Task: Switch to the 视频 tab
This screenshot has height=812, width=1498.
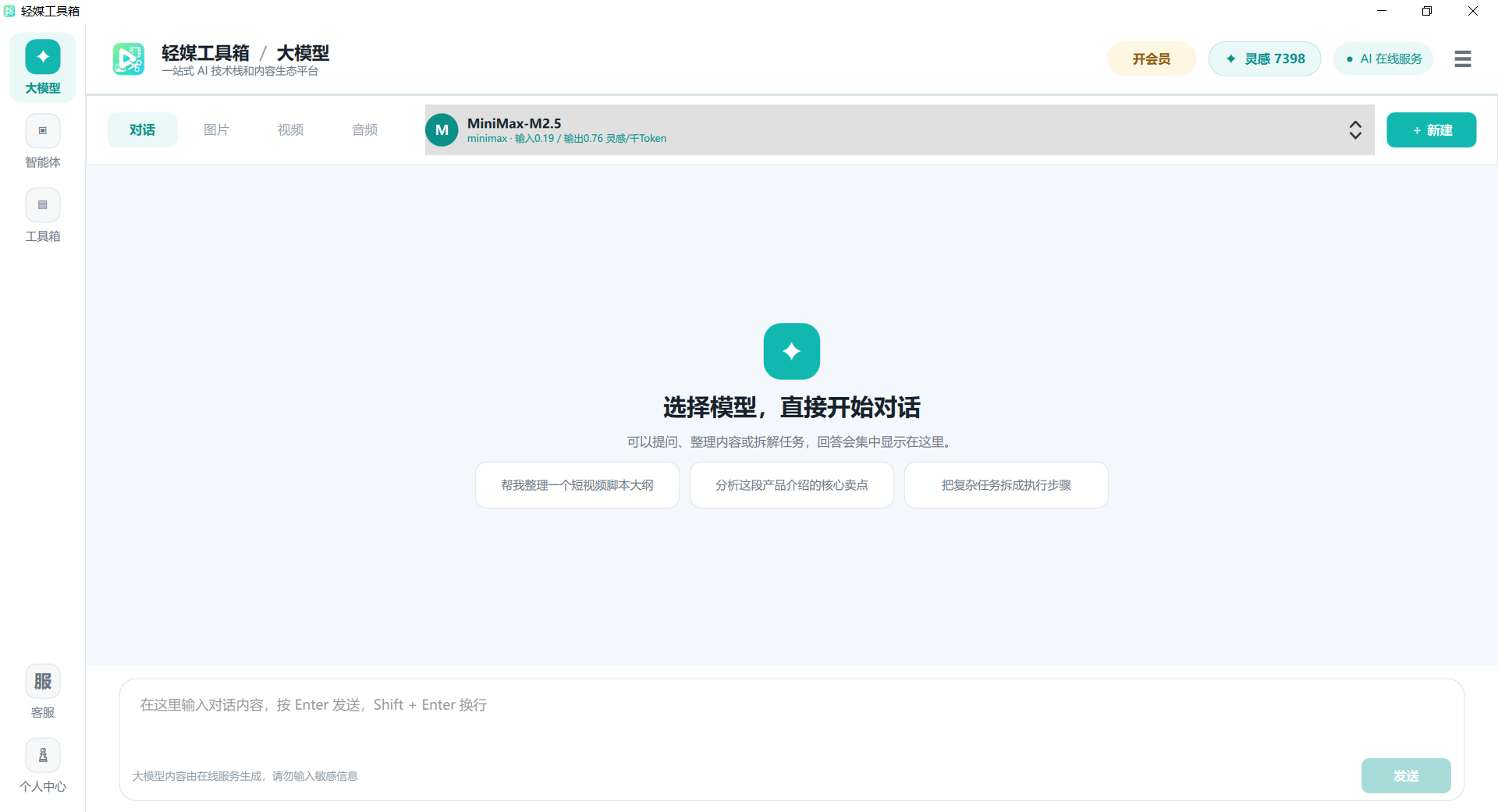Action: point(291,130)
